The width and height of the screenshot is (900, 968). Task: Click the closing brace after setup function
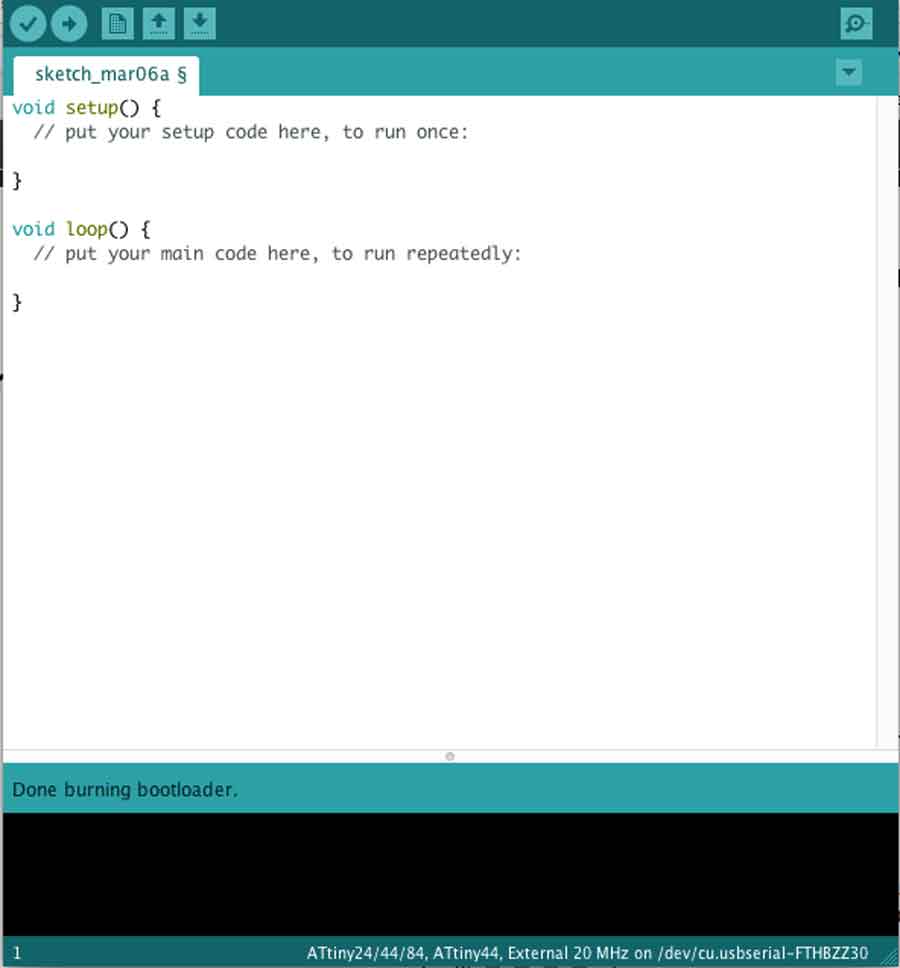point(17,181)
